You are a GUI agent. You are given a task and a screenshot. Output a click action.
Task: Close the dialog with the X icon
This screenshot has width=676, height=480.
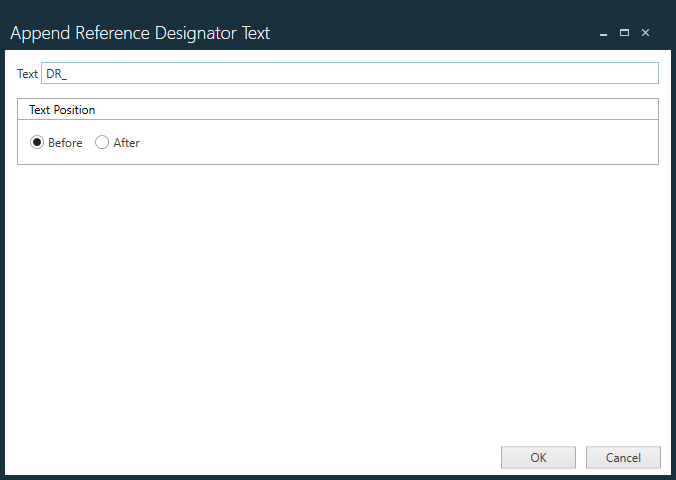[x=646, y=33]
